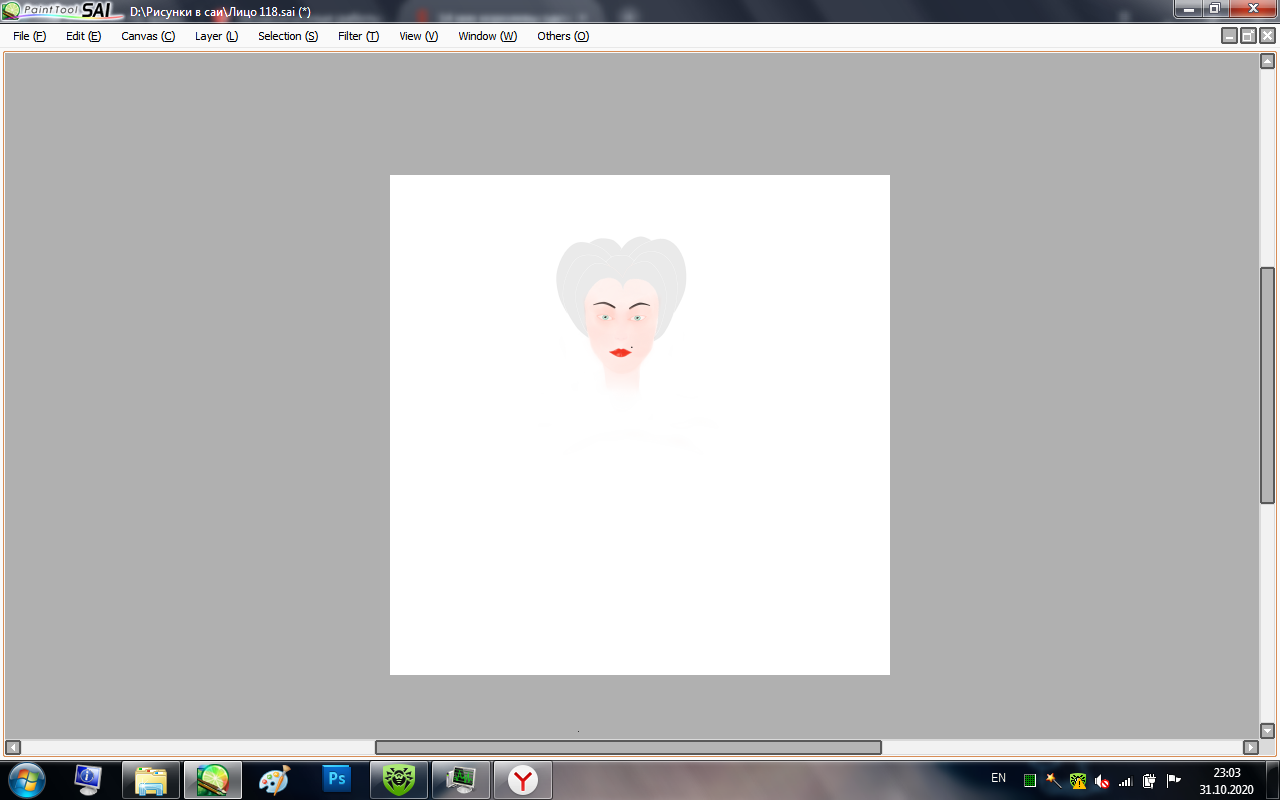Click the Windows Start button
The image size is (1282, 800).
tap(26, 779)
